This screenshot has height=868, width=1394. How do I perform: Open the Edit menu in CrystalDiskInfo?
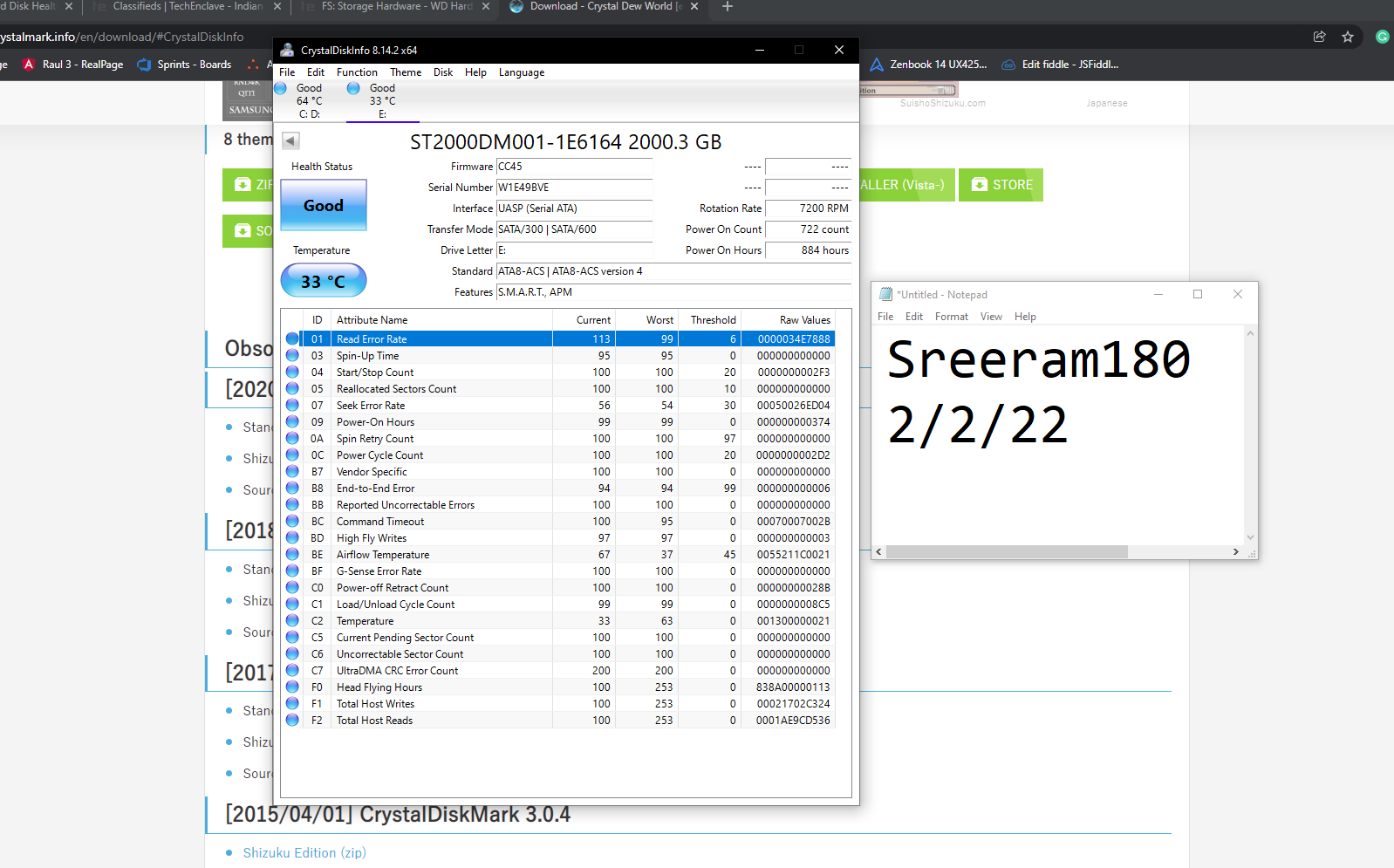[316, 72]
